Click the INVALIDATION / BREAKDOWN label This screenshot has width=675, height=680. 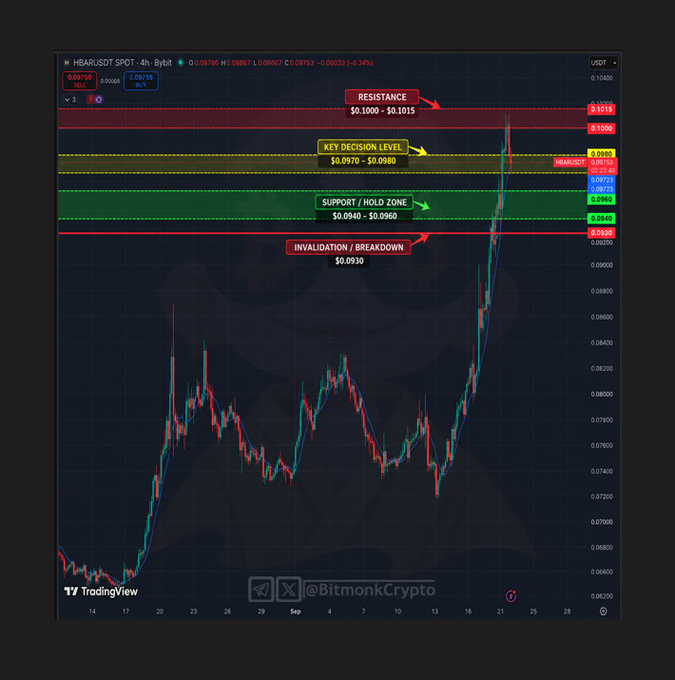pos(348,247)
